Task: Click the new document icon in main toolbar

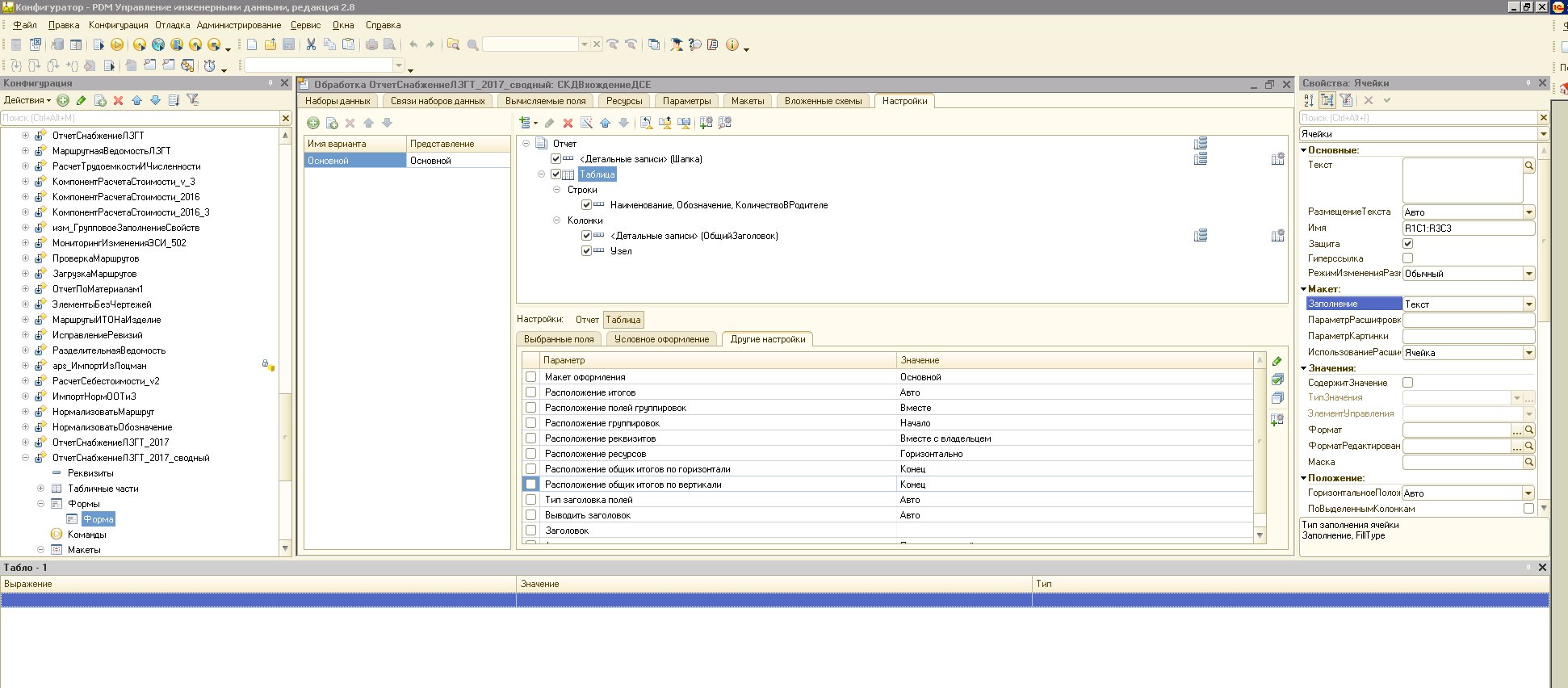Action: click(252, 44)
